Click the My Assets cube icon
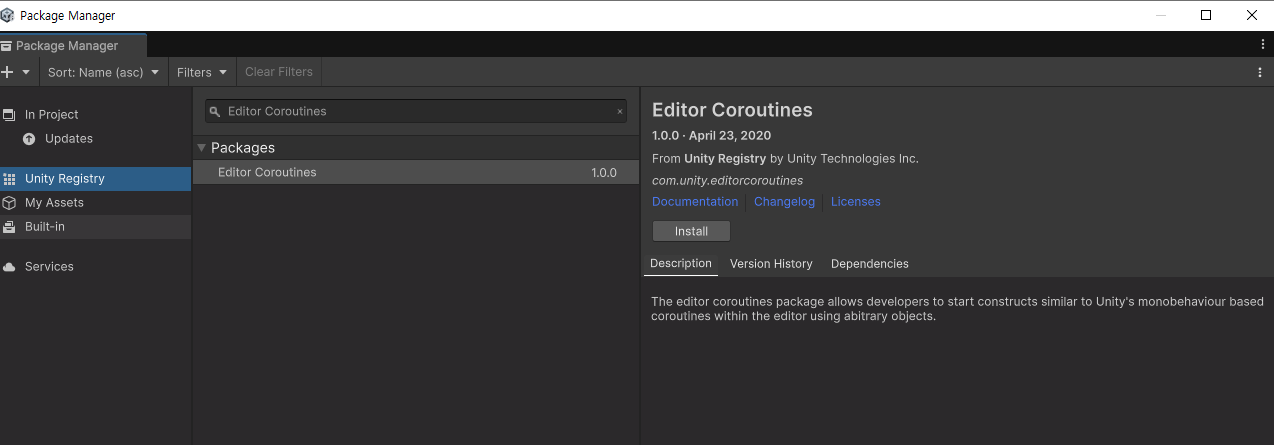Image resolution: width=1274 pixels, height=445 pixels. coord(9,203)
